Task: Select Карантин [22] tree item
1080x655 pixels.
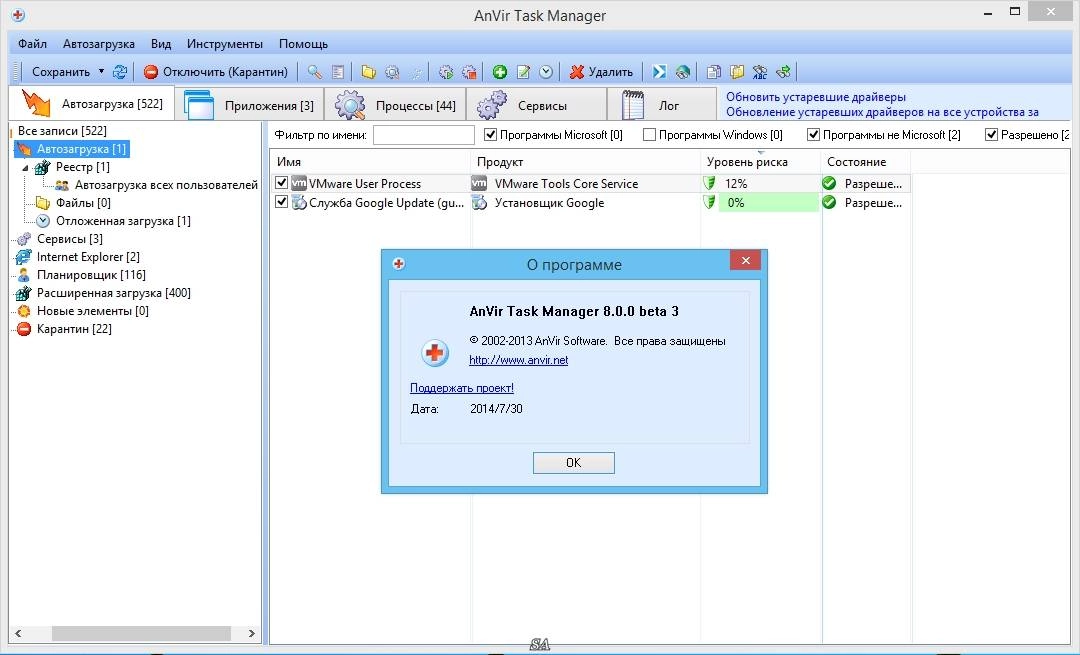Action: click(x=74, y=329)
